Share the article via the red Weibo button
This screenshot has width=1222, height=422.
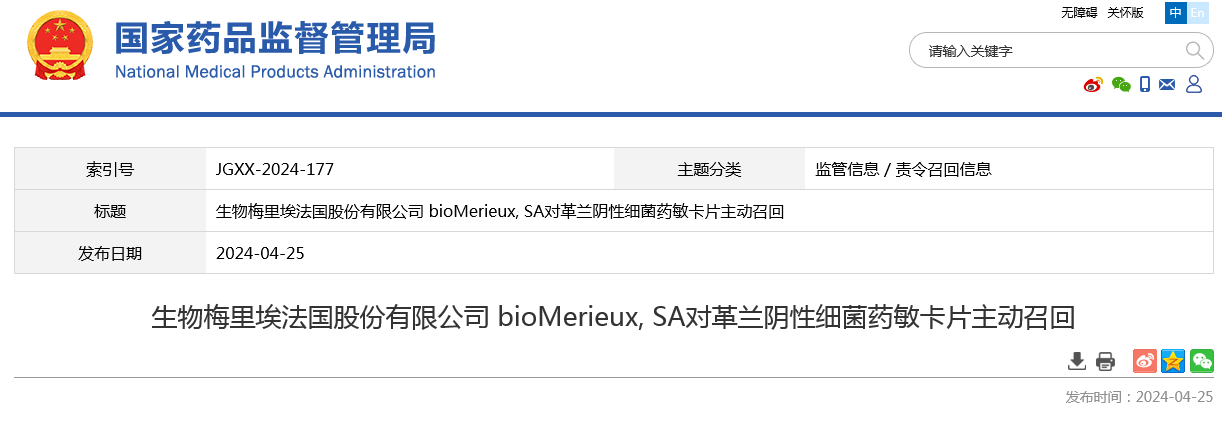(1145, 361)
